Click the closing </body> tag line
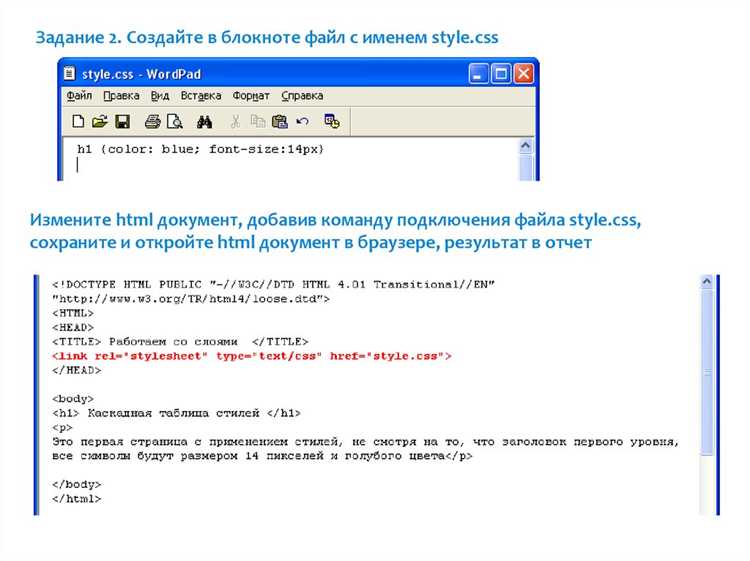 77,484
